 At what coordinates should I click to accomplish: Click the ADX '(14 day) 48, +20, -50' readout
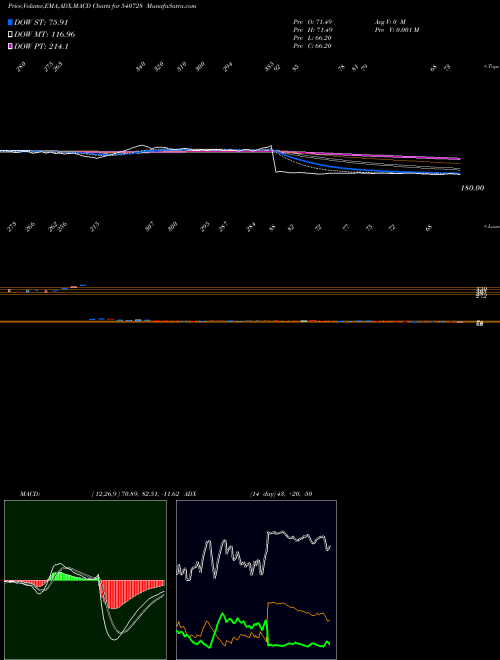point(281,493)
